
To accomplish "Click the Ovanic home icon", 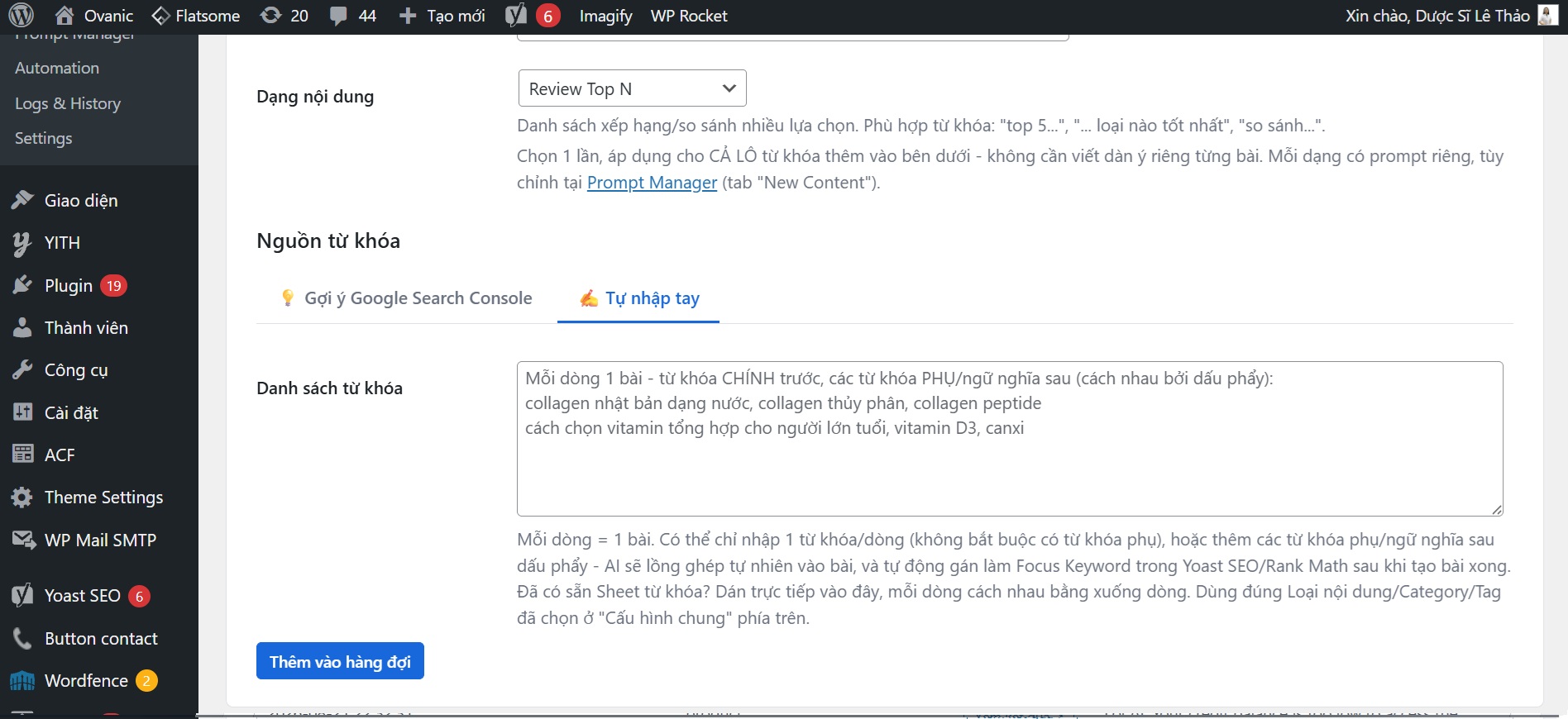I will [x=65, y=16].
